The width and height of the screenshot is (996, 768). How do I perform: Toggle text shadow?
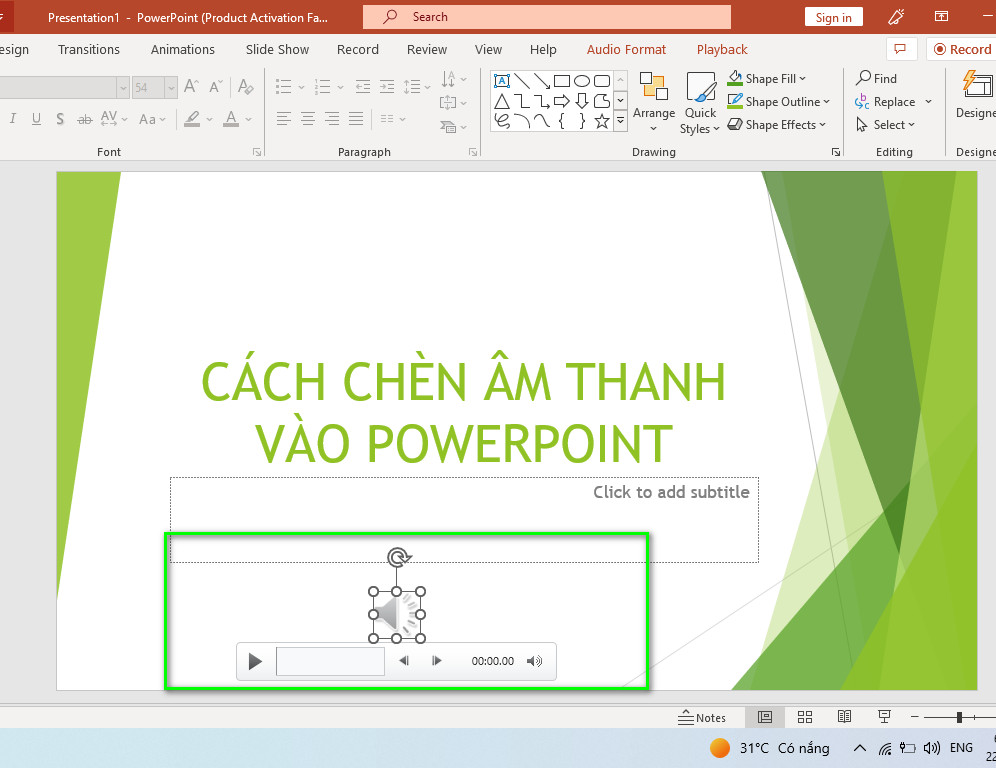pyautogui.click(x=60, y=119)
